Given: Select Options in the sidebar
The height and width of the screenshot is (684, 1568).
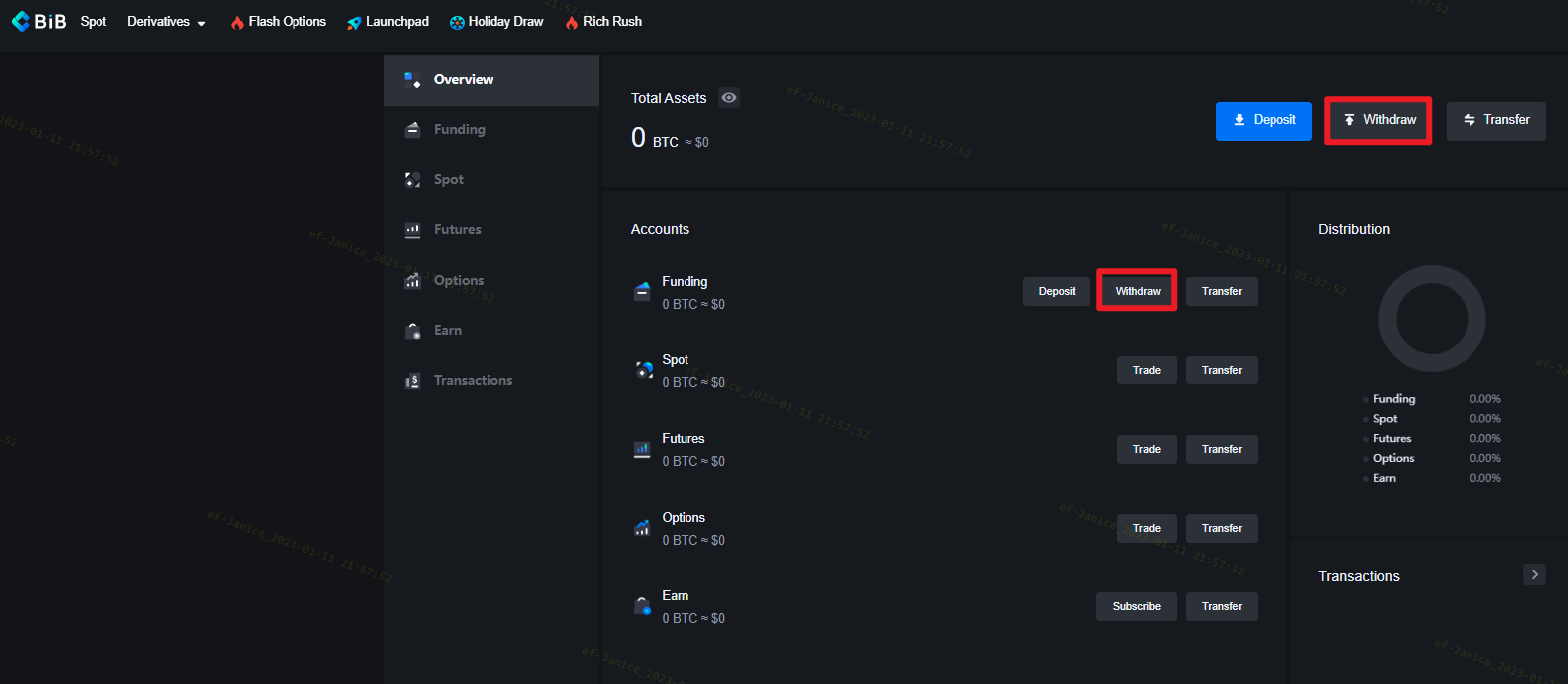Looking at the screenshot, I should pos(491,281).
